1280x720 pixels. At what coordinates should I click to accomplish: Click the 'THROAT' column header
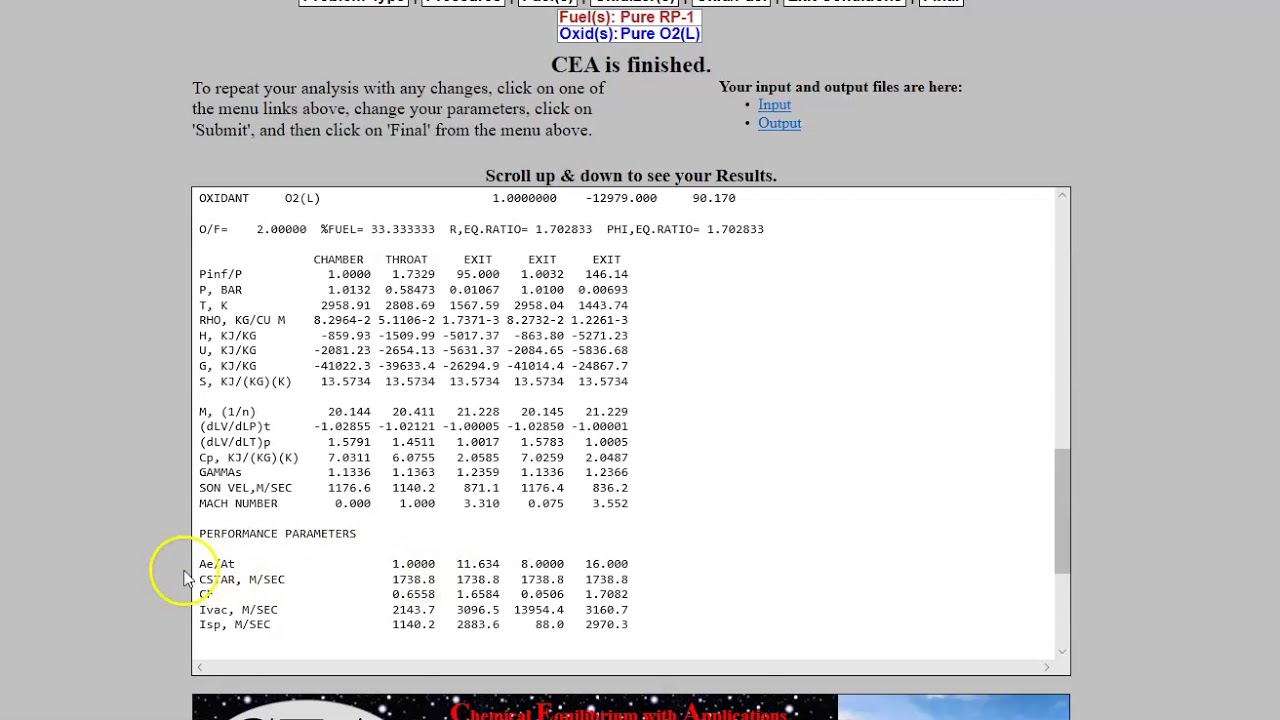coord(406,259)
